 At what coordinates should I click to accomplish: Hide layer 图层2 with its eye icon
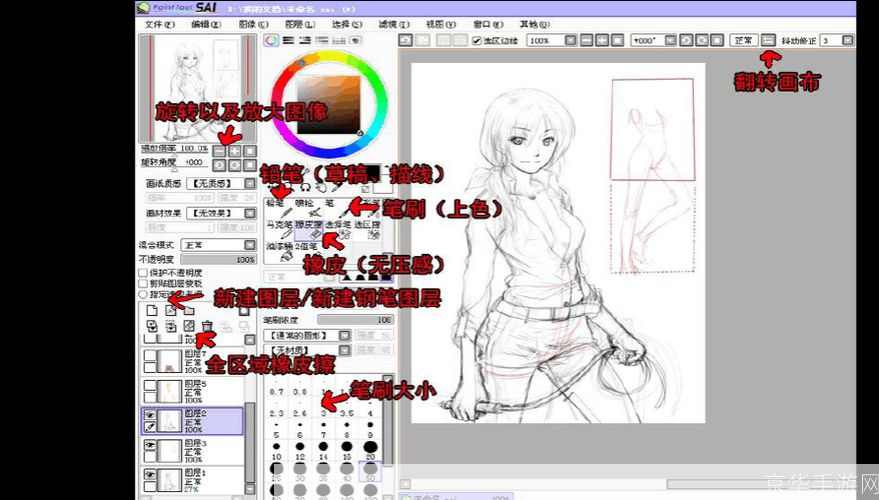point(150,415)
